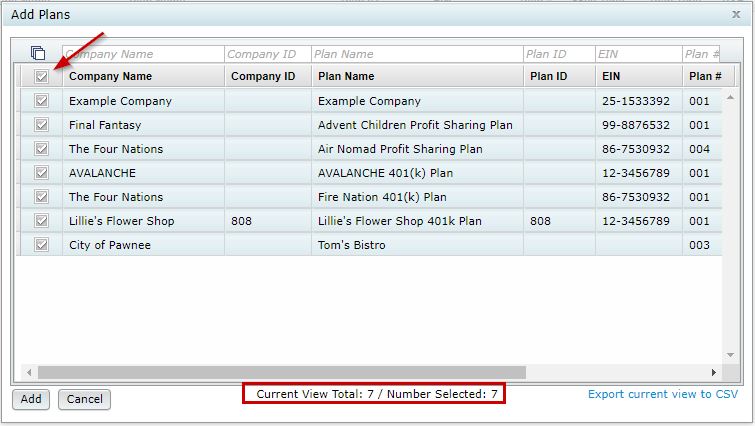Click the vertical scrollbar up arrow

pos(730,97)
